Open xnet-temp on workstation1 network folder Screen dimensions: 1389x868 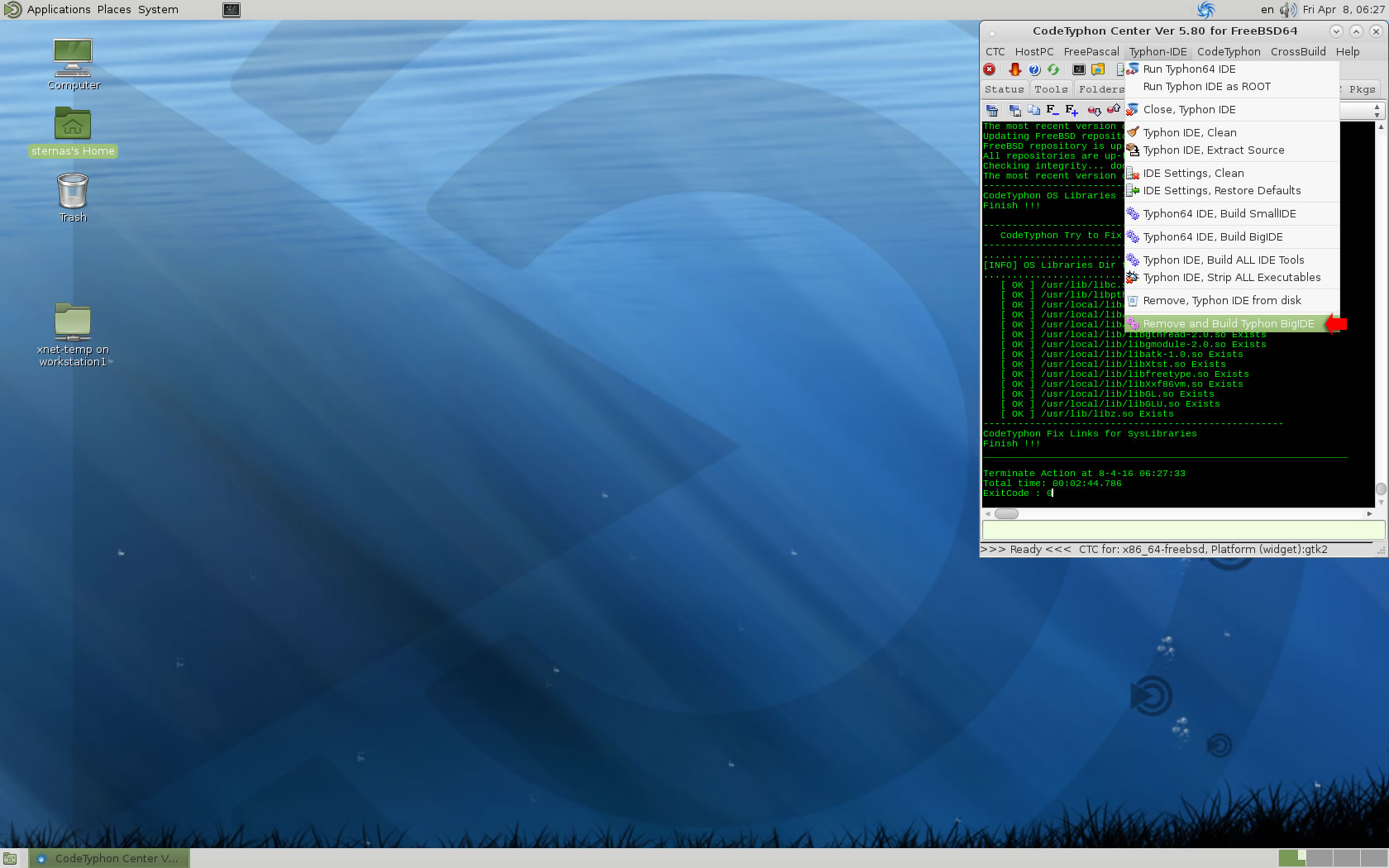pyautogui.click(x=73, y=335)
